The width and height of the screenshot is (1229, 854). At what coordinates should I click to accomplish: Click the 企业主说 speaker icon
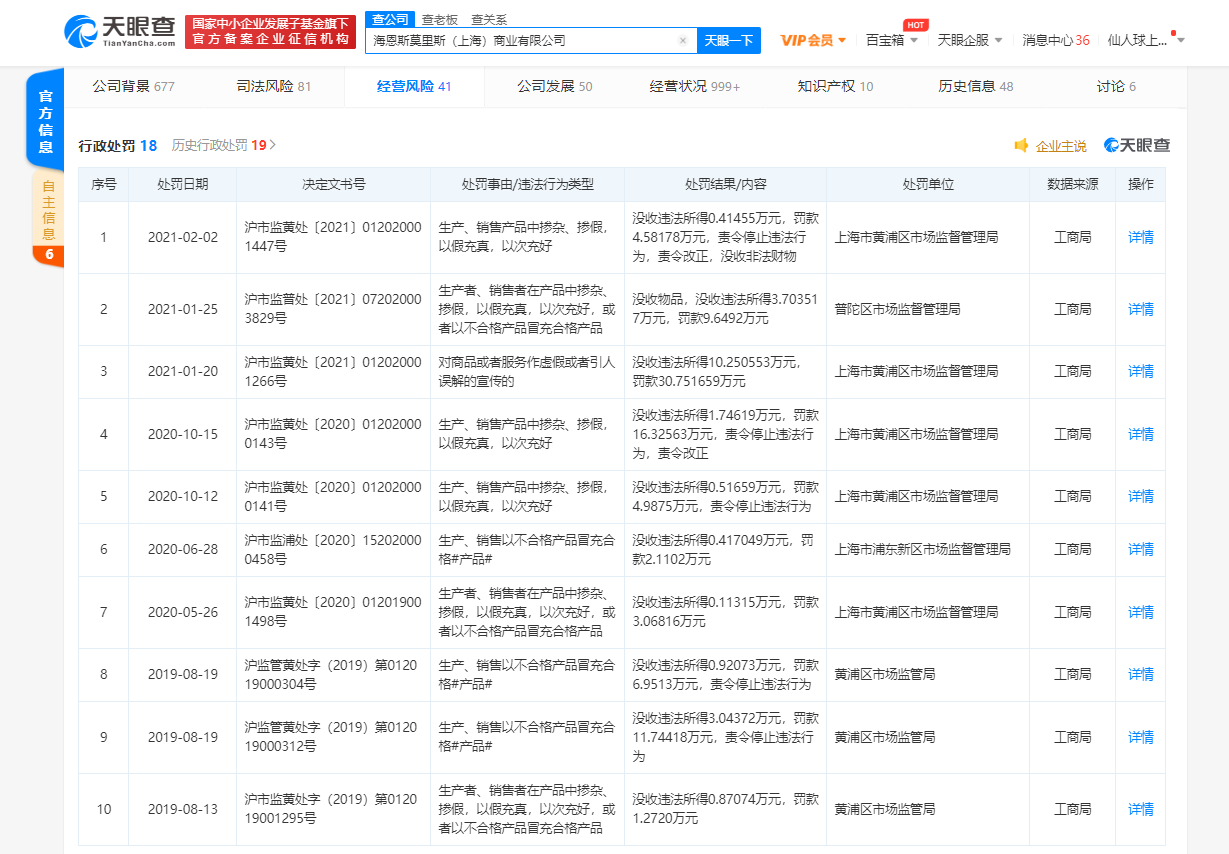click(1021, 146)
